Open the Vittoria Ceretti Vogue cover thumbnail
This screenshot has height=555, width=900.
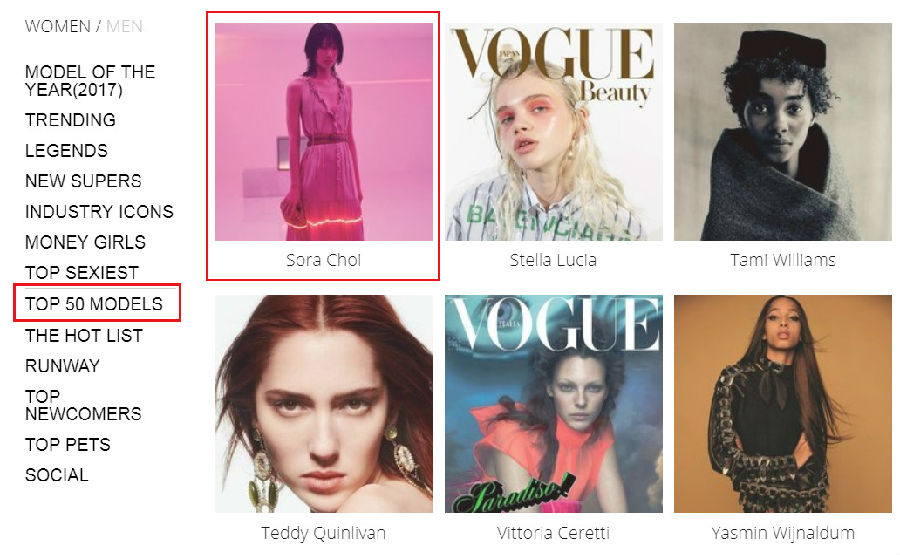coord(554,403)
